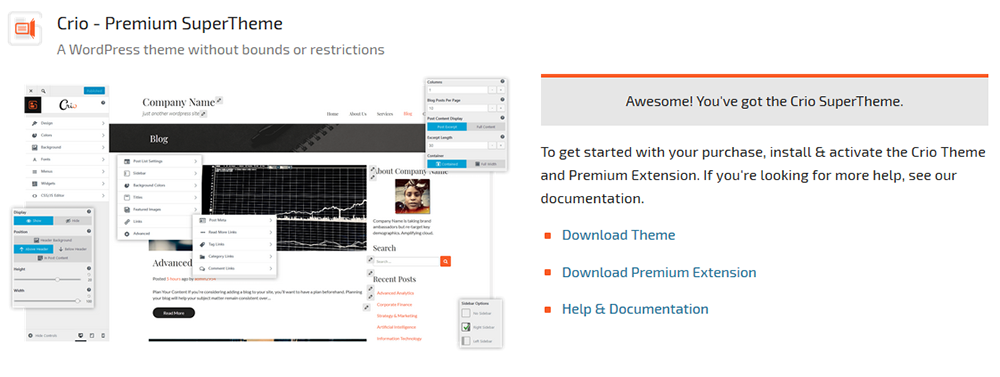Click the tablet preview device icon
Image resolution: width=1000 pixels, height=377 pixels.
92,335
